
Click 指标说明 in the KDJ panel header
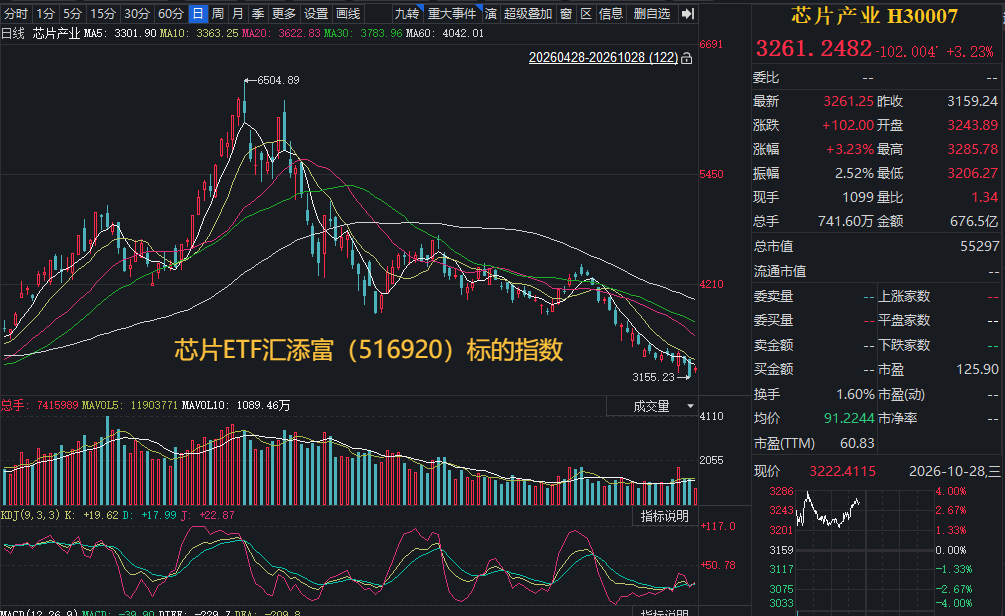pos(665,516)
